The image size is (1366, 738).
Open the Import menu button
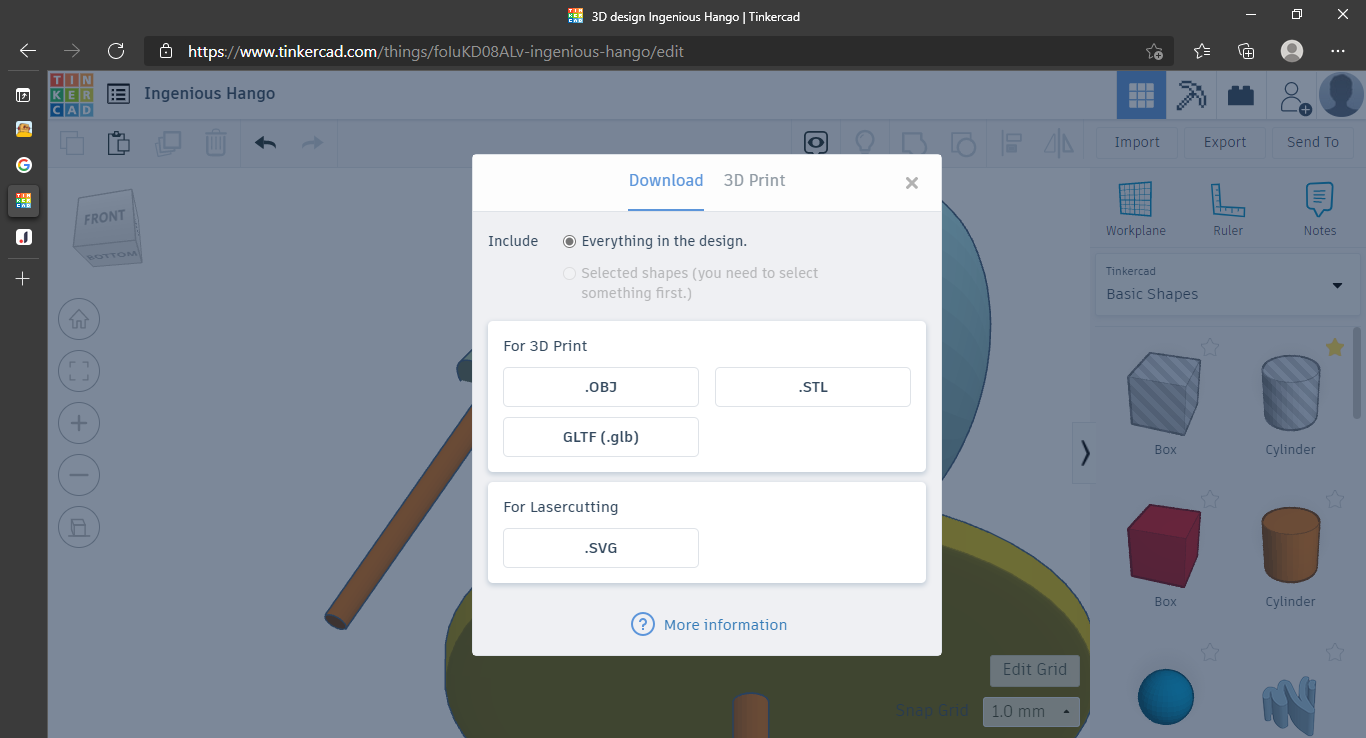(1137, 142)
